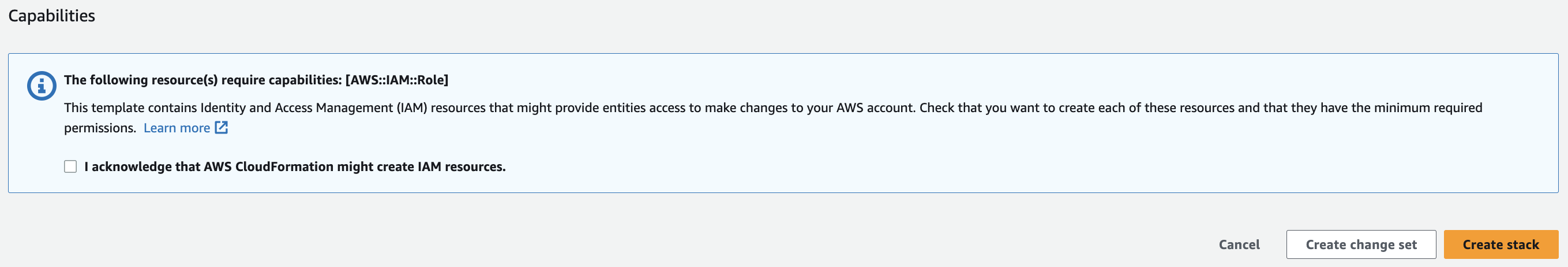Image resolution: width=1568 pixels, height=267 pixels.
Task: Open the Learn more link
Action: (x=177, y=128)
